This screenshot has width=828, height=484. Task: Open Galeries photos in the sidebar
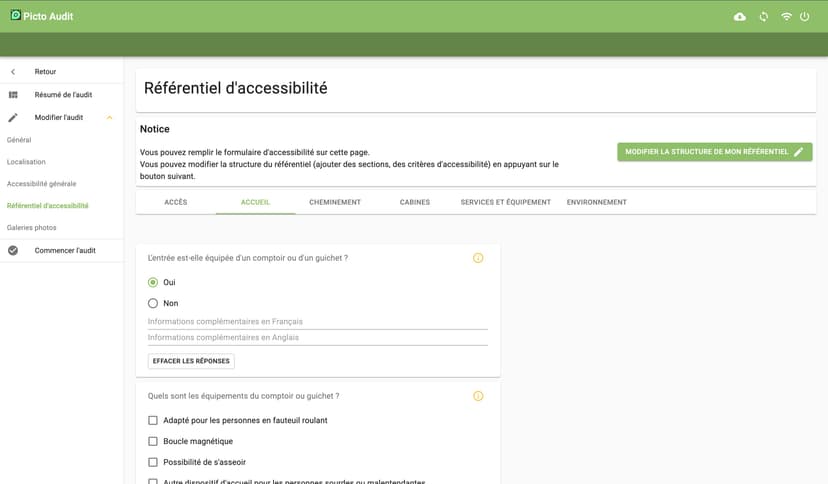tap(32, 228)
